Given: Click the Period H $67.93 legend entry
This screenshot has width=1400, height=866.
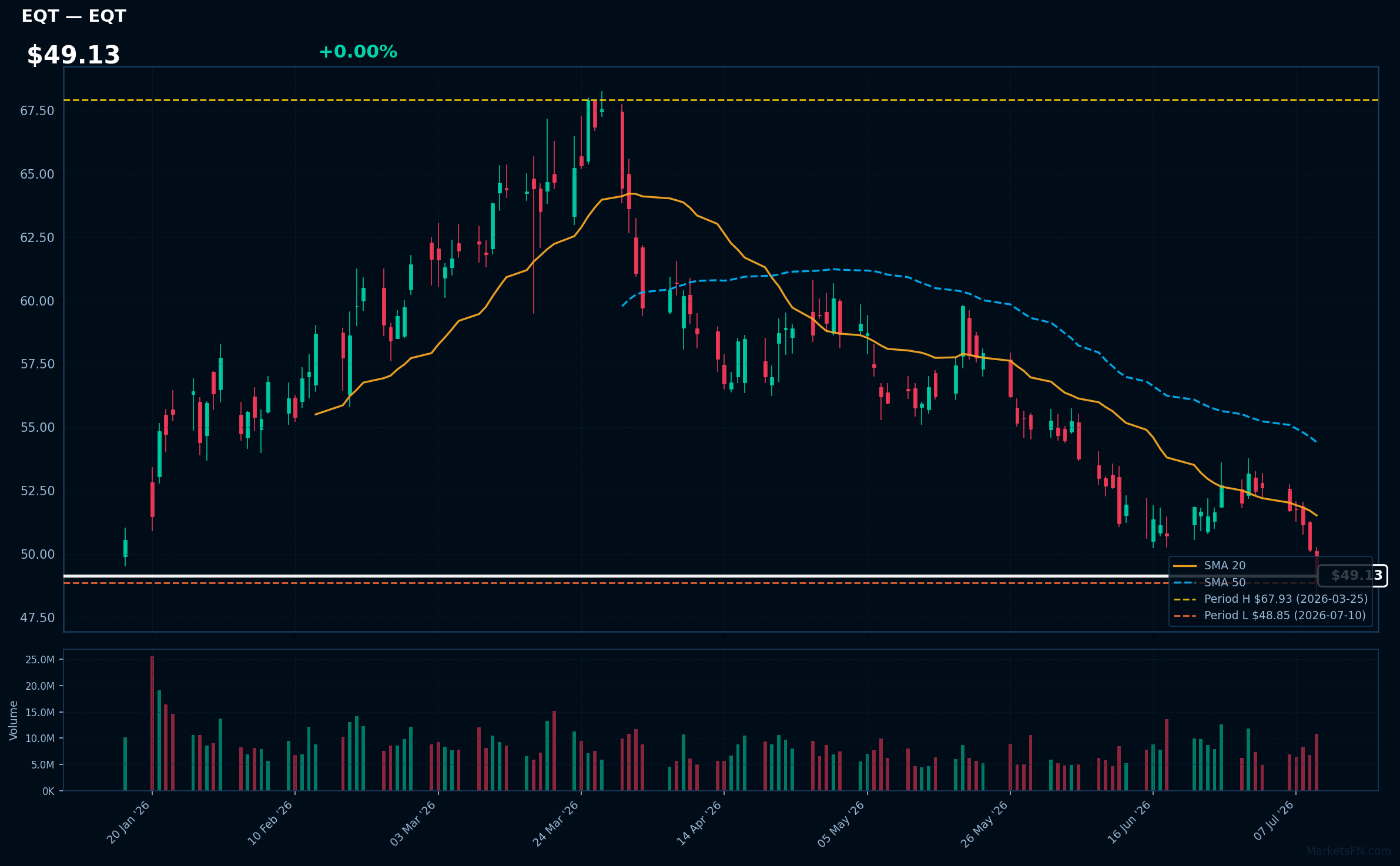Looking at the screenshot, I should 1270,599.
